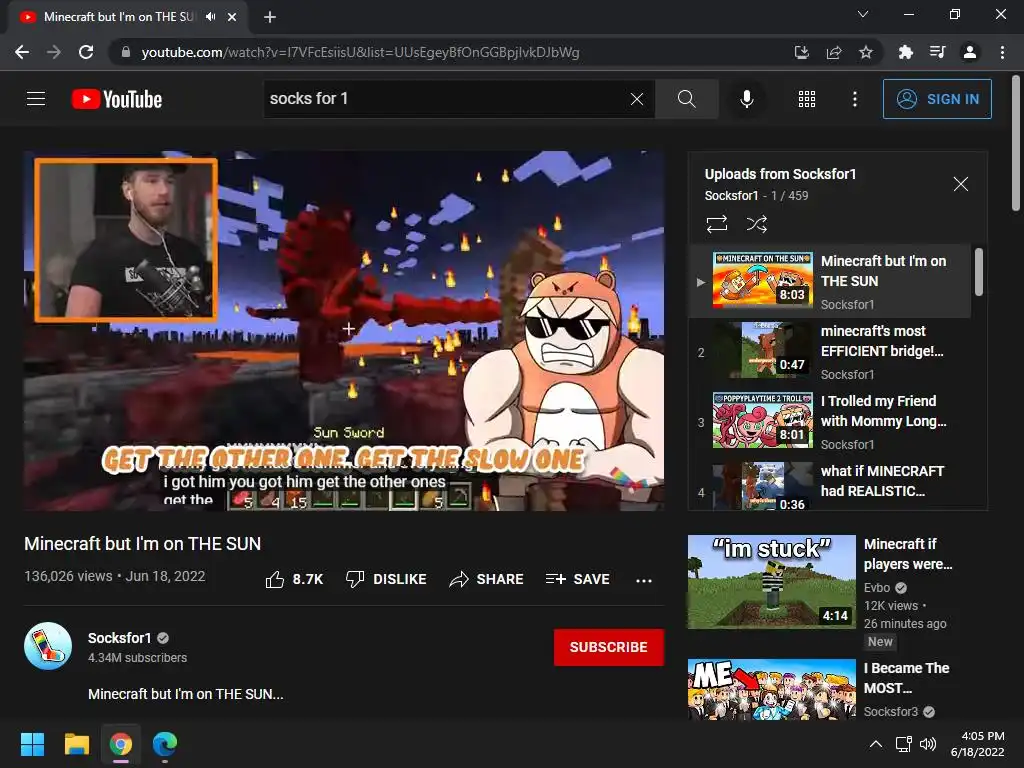
Task: Play 'what if MINECRAFT had REALISTIC' playlist video
Action: 829,485
